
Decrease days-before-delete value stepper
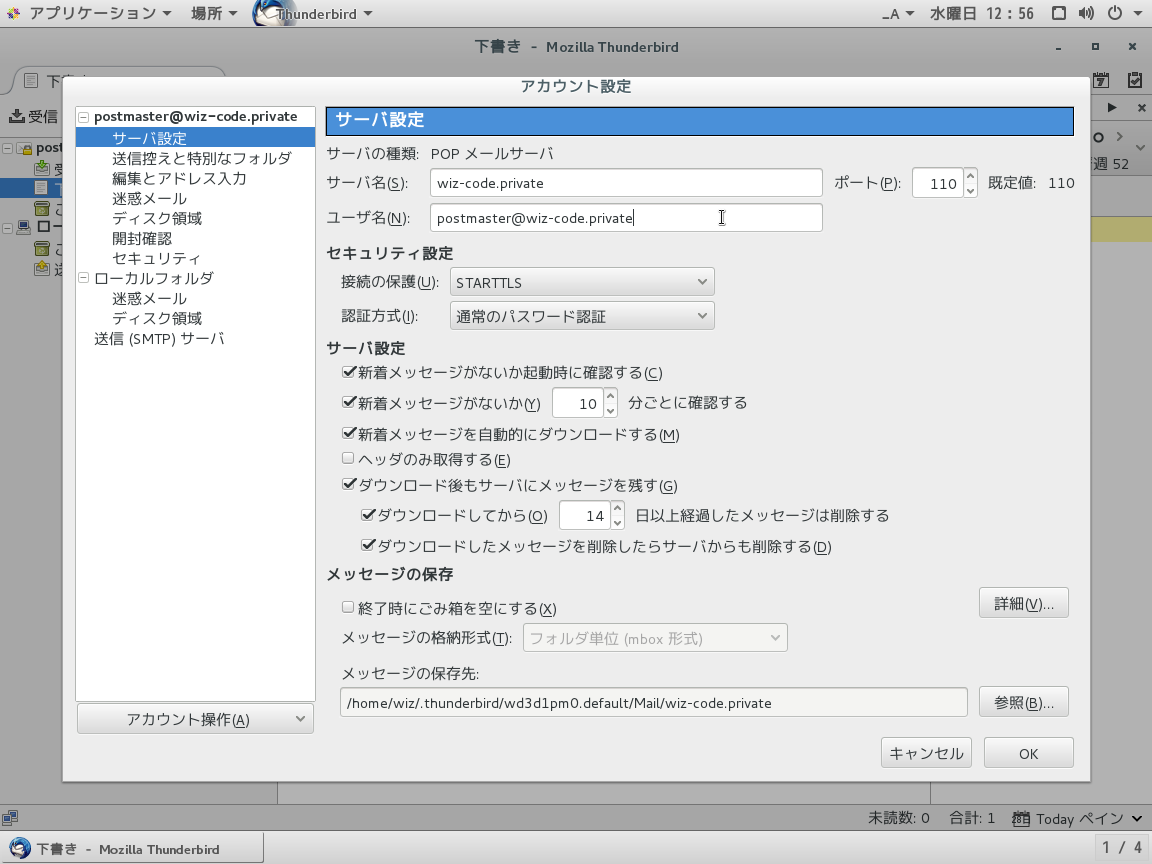point(618,522)
